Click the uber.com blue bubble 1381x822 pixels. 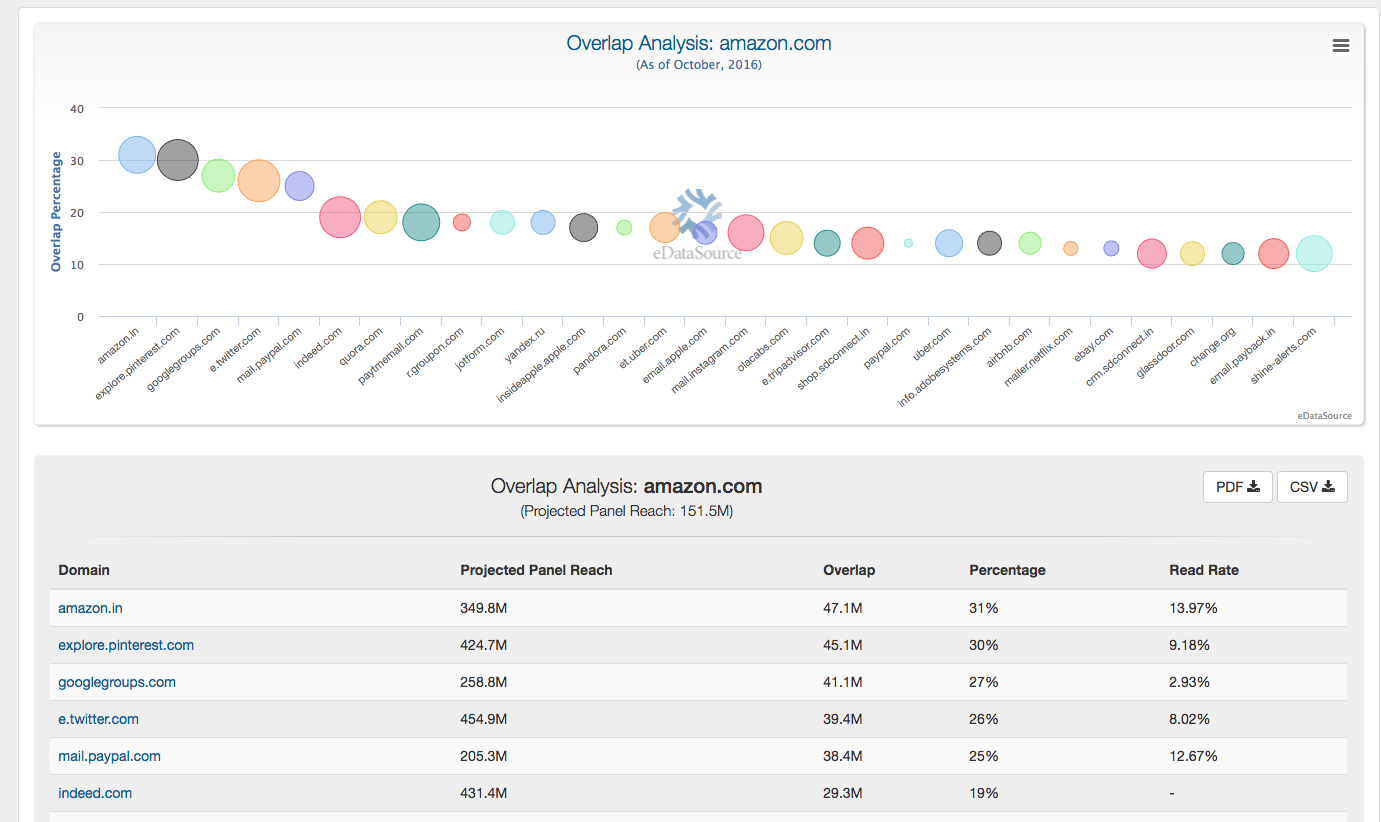tap(949, 243)
